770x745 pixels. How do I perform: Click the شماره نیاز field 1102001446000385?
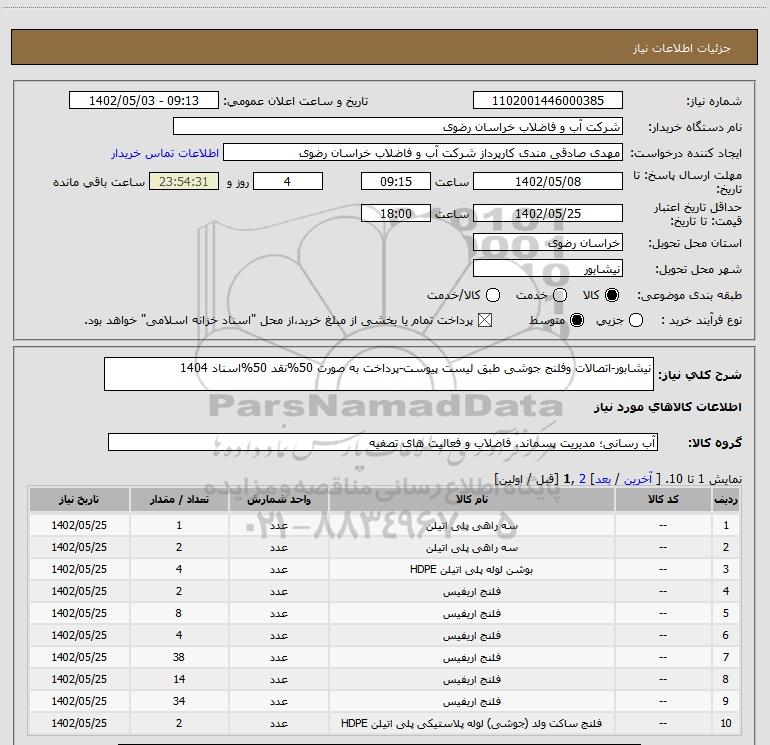[548, 101]
